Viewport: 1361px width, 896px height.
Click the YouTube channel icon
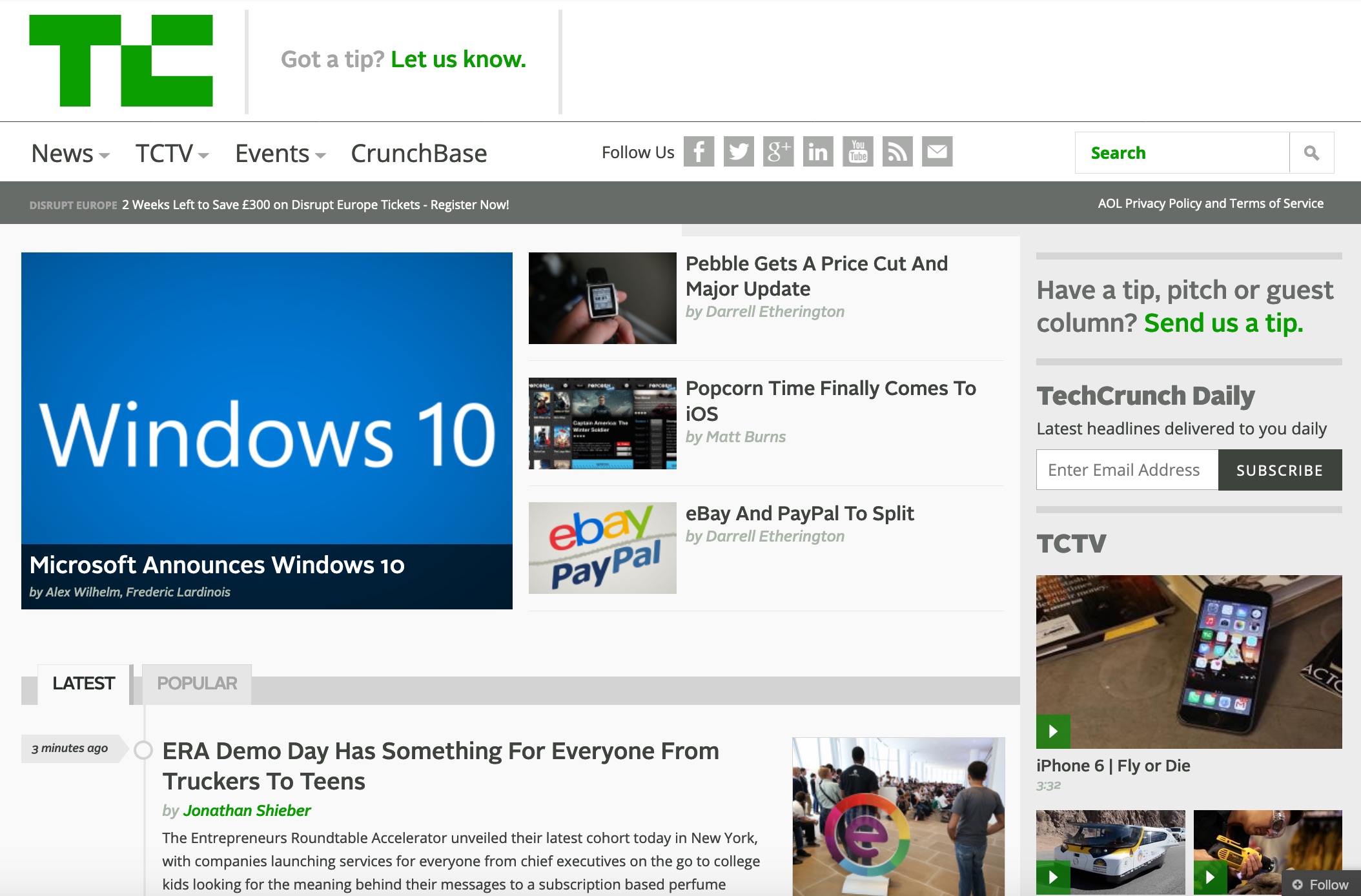(x=858, y=152)
